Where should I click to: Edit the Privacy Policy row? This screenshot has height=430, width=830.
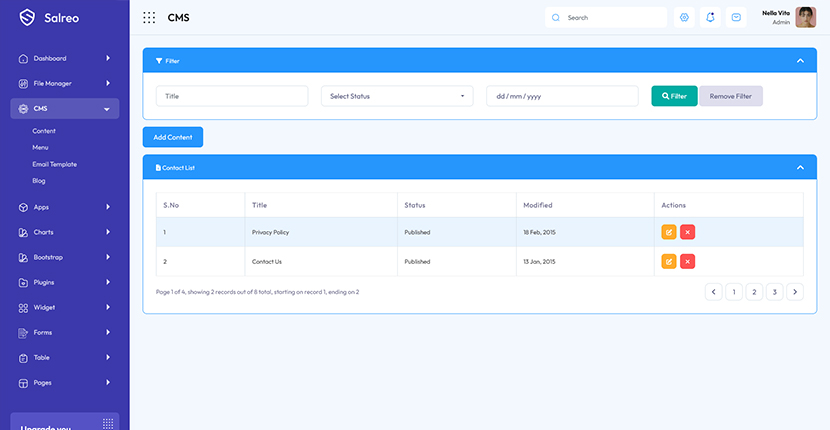668,232
